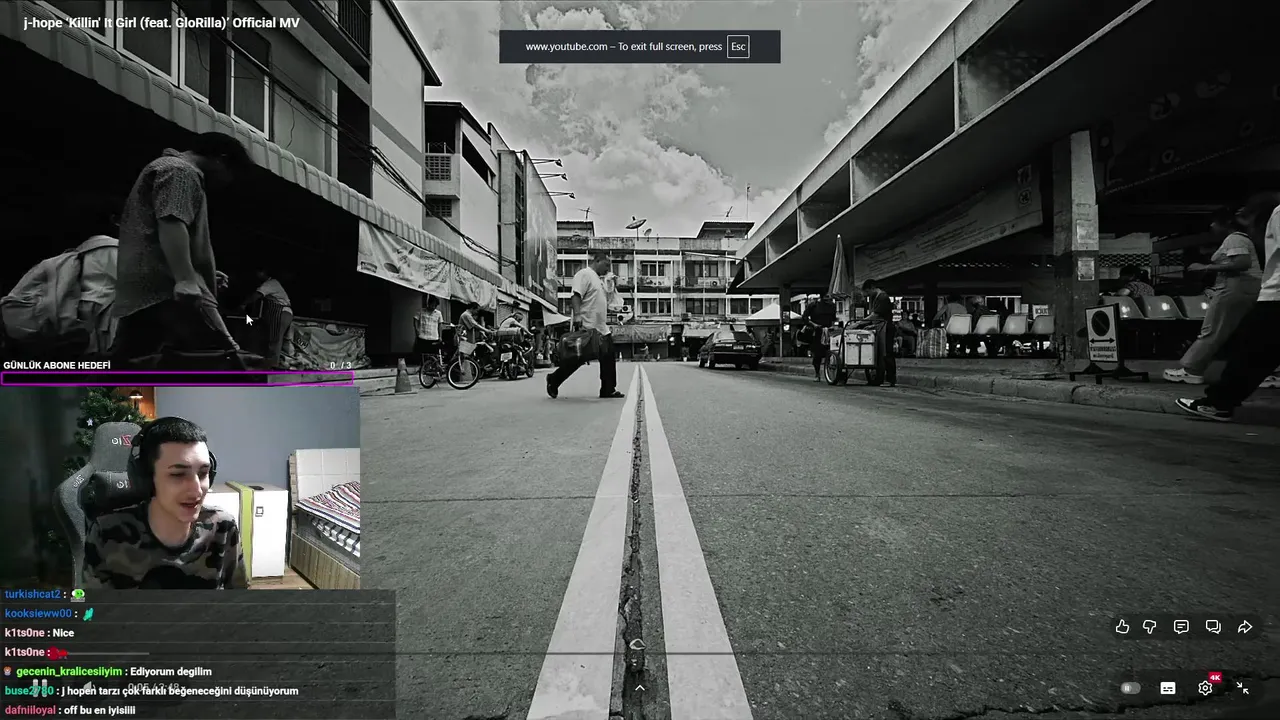The height and width of the screenshot is (720, 1280).
Task: Click the 'Esc' key label in fullscreen notice
Action: coord(738,46)
